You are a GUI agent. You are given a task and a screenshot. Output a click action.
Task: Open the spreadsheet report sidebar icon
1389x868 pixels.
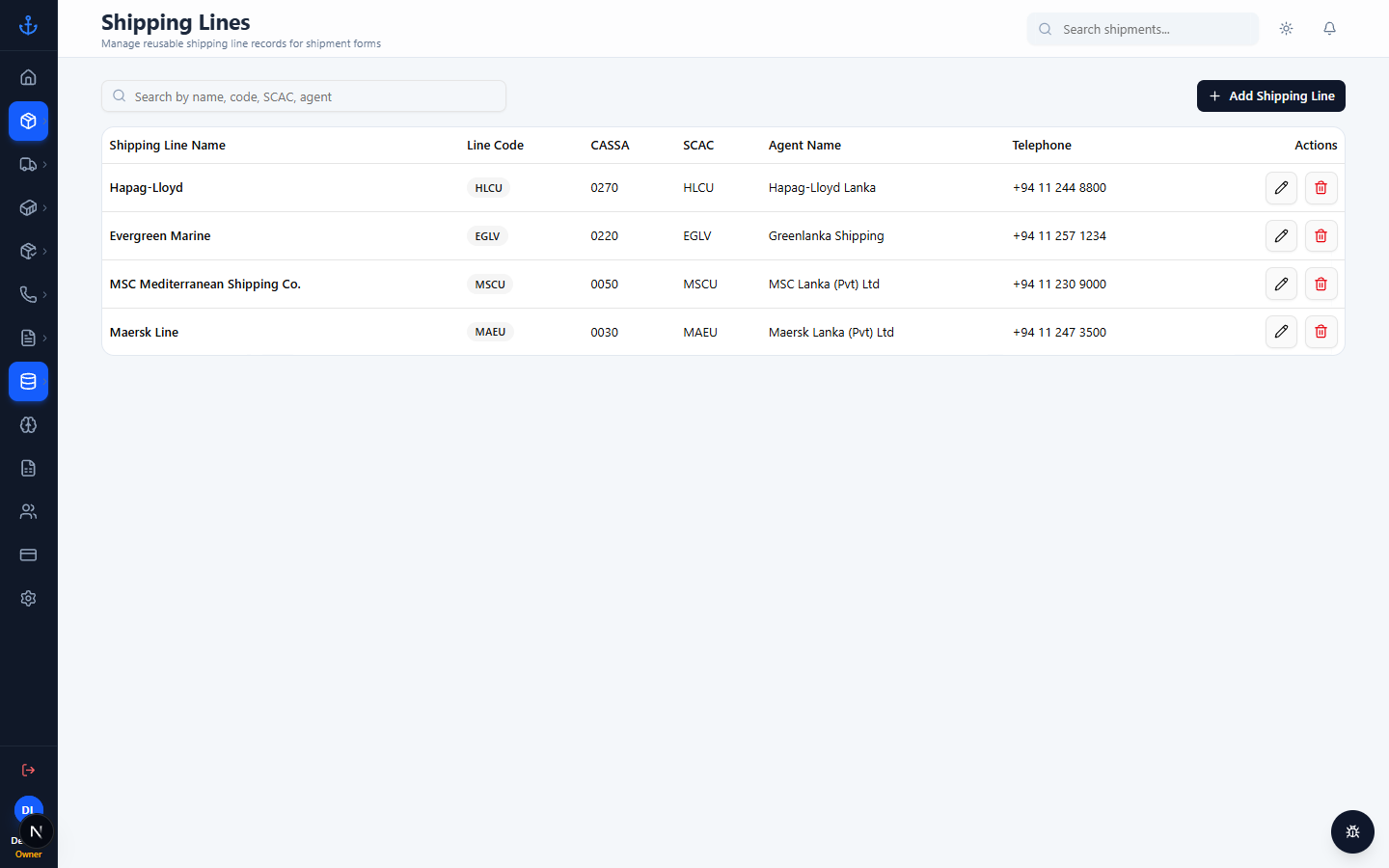click(x=28, y=468)
